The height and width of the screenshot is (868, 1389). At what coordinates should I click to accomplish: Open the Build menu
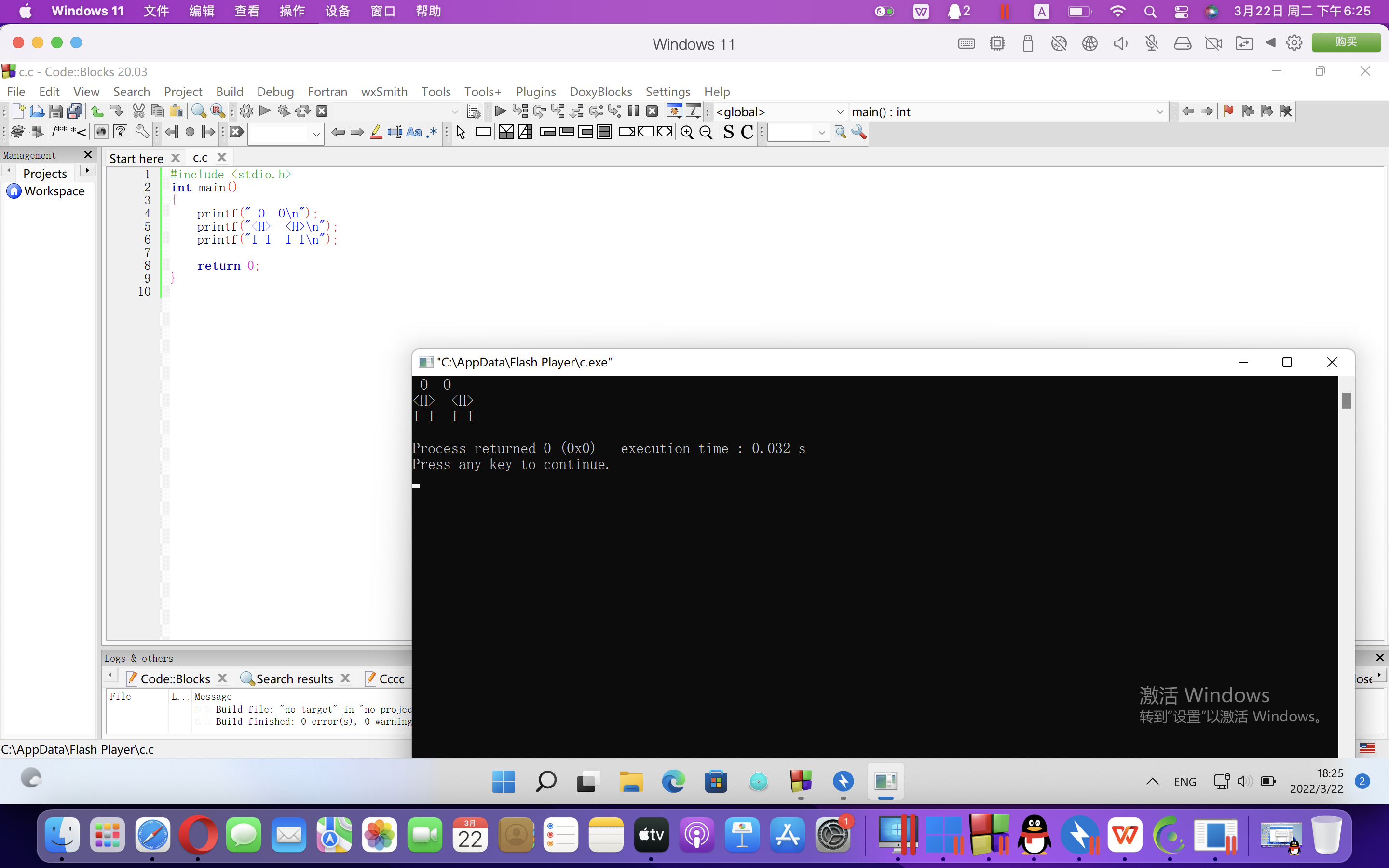pyautogui.click(x=230, y=92)
